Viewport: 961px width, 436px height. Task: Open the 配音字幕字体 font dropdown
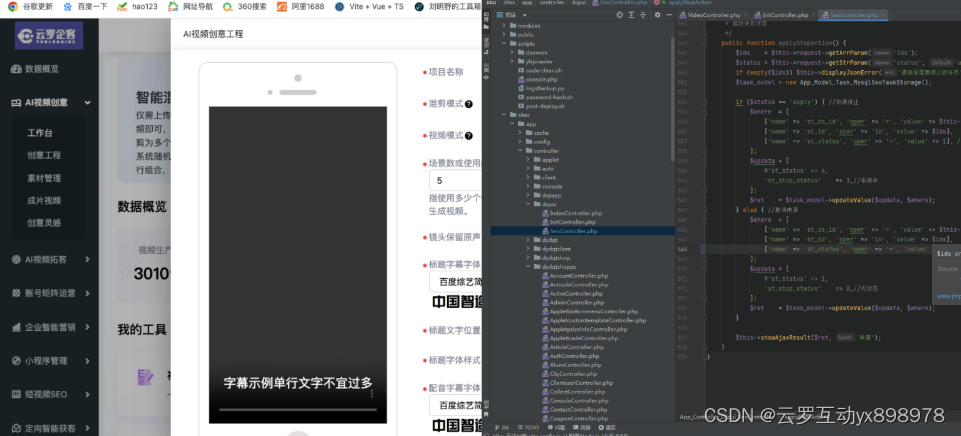[455, 405]
